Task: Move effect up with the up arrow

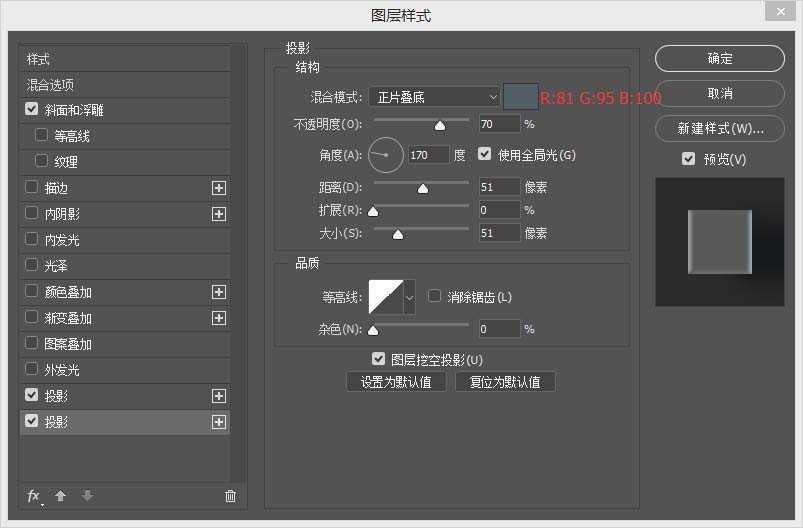Action: pos(61,496)
